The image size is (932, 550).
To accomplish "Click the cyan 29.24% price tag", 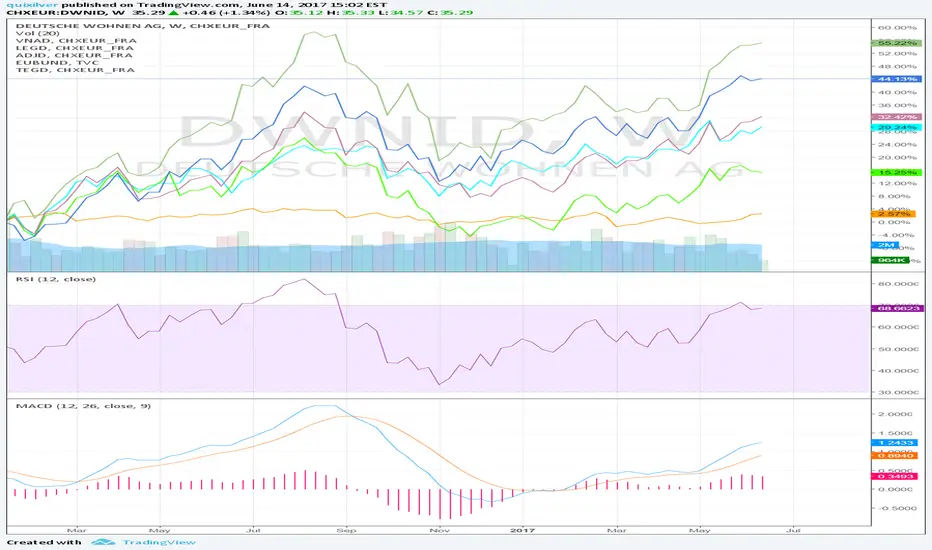I will pyautogui.click(x=896, y=127).
